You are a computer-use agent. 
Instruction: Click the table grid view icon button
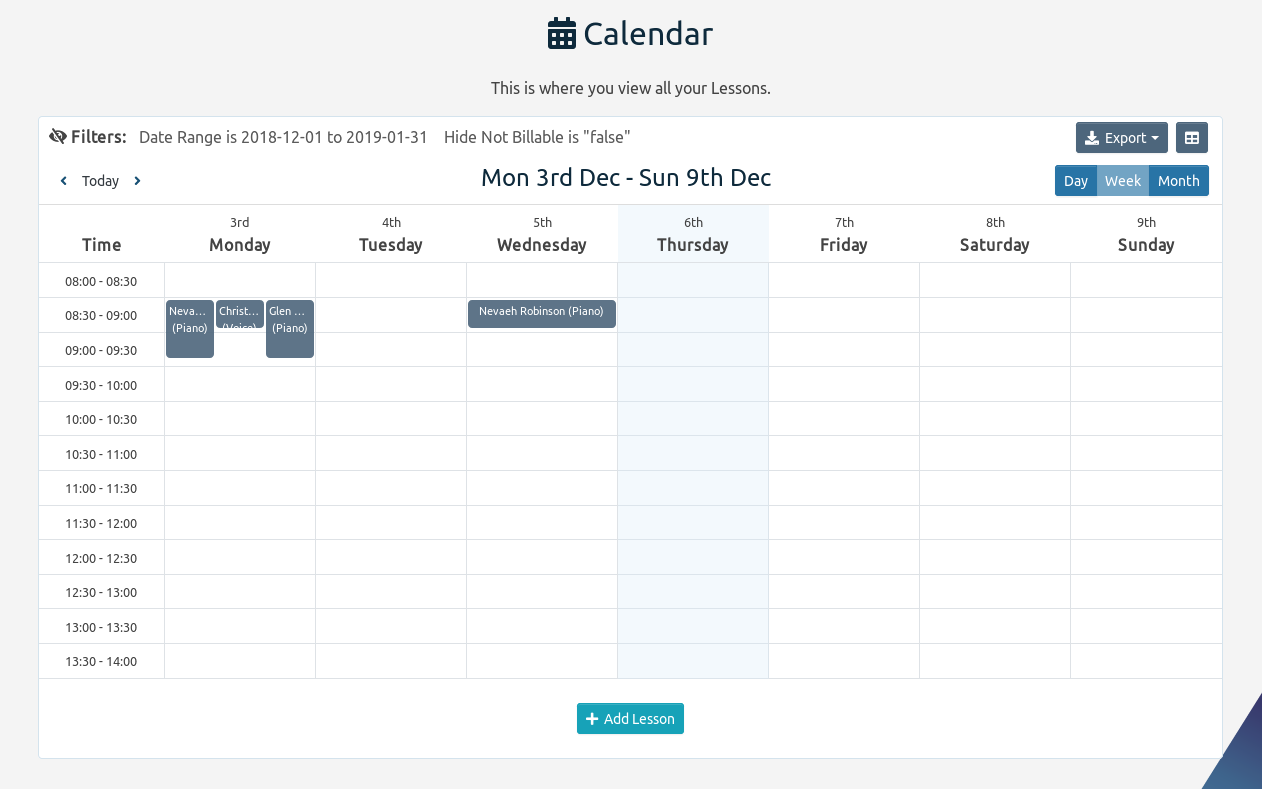(x=1191, y=138)
